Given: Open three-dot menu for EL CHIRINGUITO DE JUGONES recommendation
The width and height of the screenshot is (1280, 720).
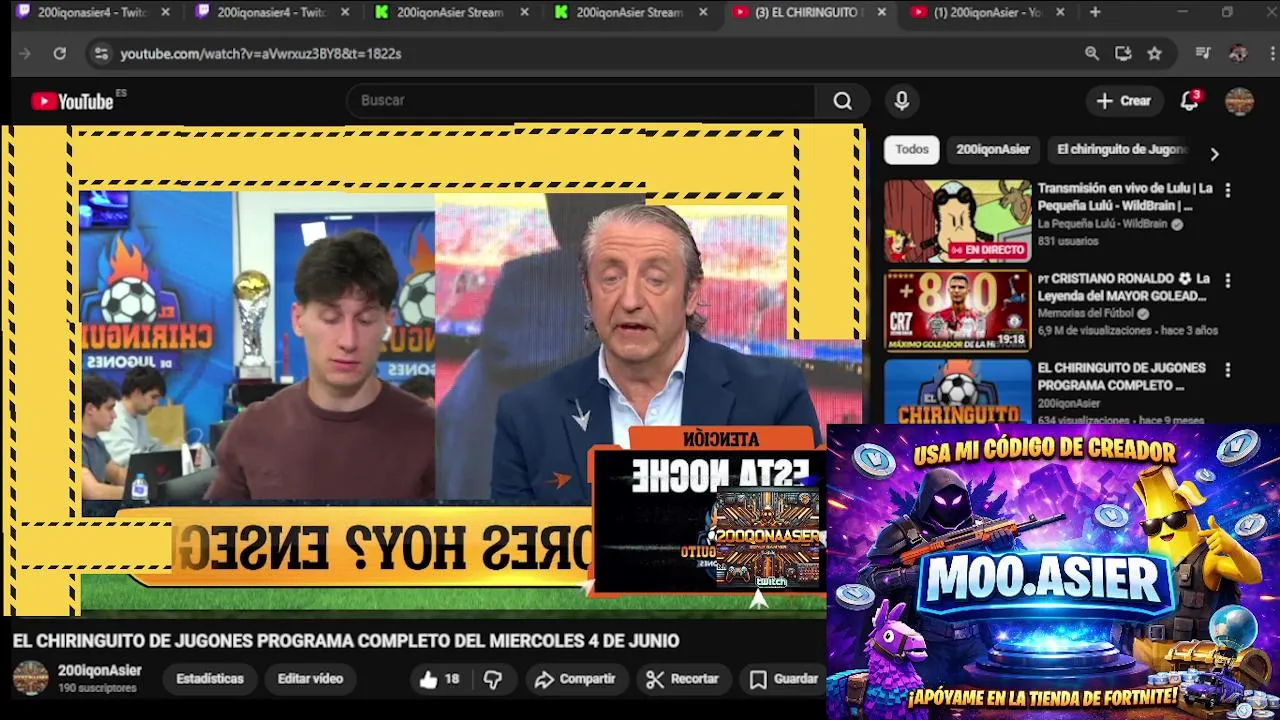Looking at the screenshot, I should [x=1228, y=370].
